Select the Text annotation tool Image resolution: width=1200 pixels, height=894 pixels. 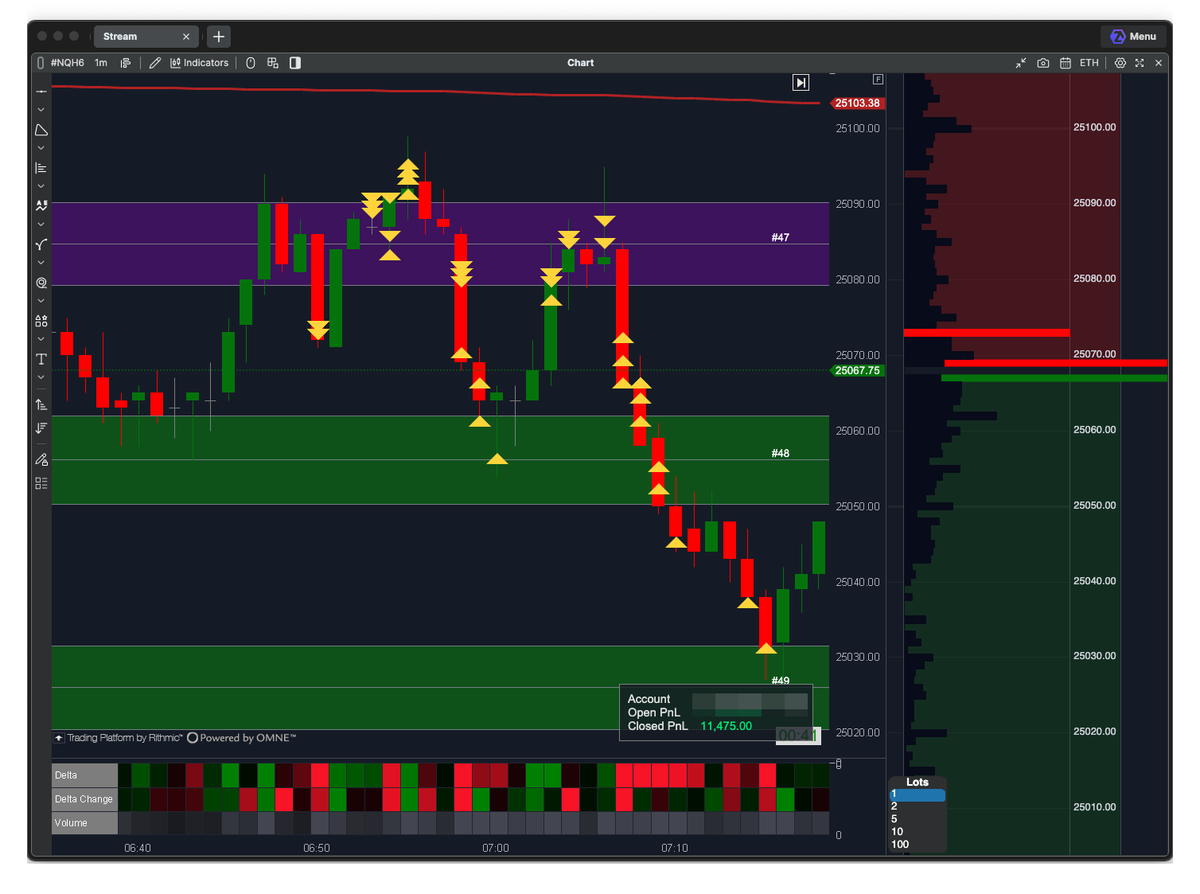[x=41, y=359]
